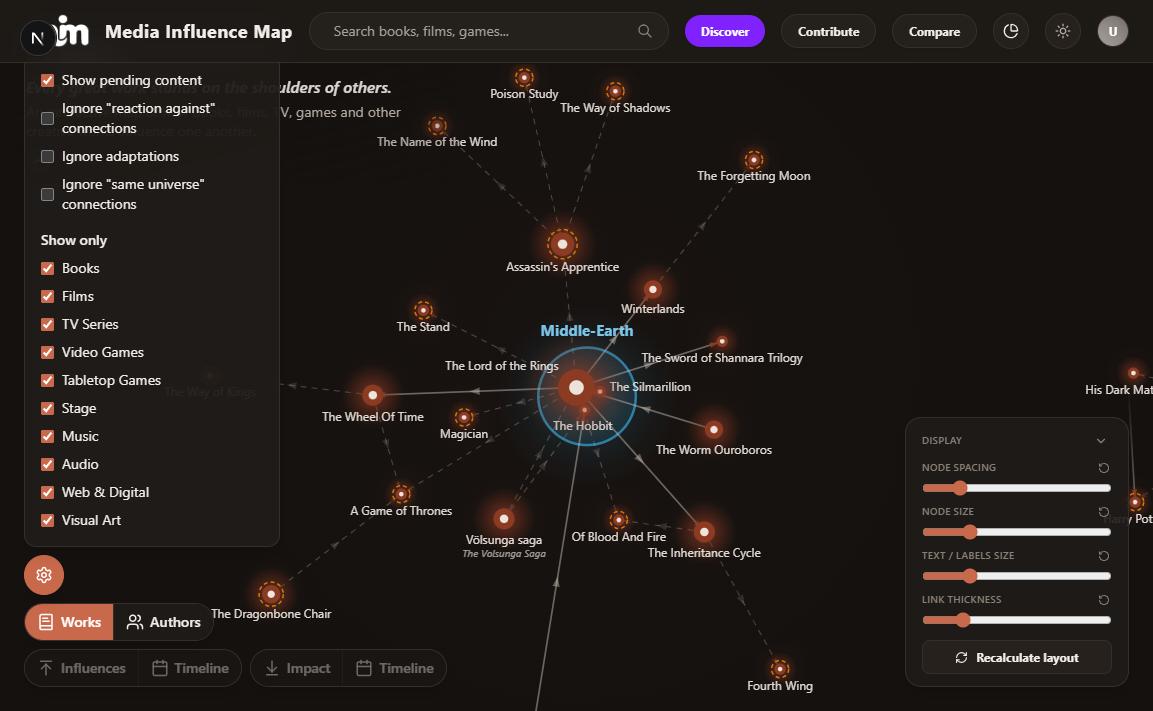
Task: Select the Völsunga saga node
Action: tap(504, 519)
